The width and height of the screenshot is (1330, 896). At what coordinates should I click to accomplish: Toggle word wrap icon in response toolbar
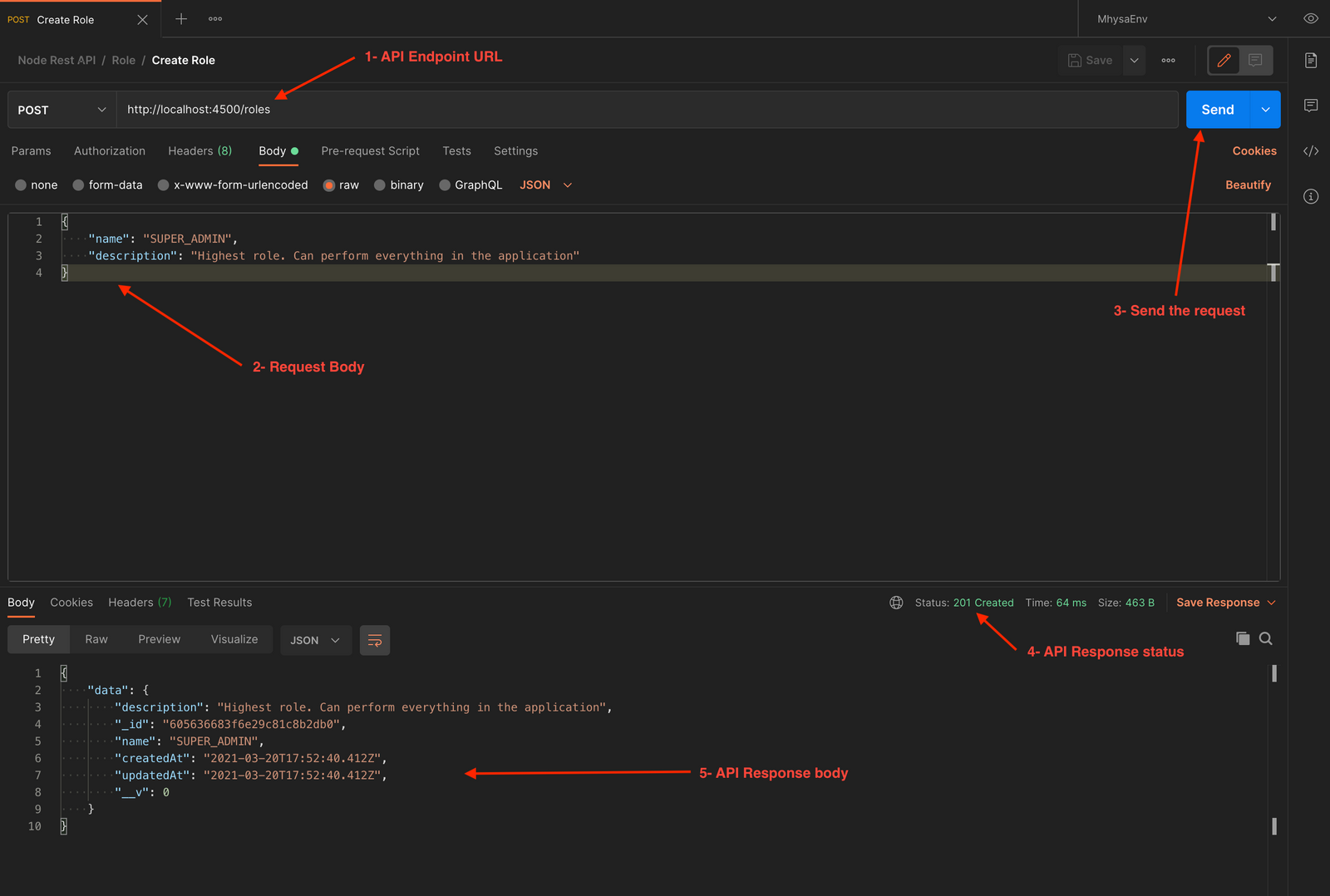375,640
